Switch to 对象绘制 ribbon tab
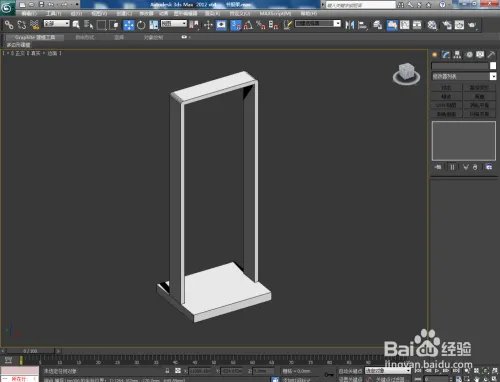Image resolution: width=500 pixels, height=382 pixels. (x=153, y=37)
